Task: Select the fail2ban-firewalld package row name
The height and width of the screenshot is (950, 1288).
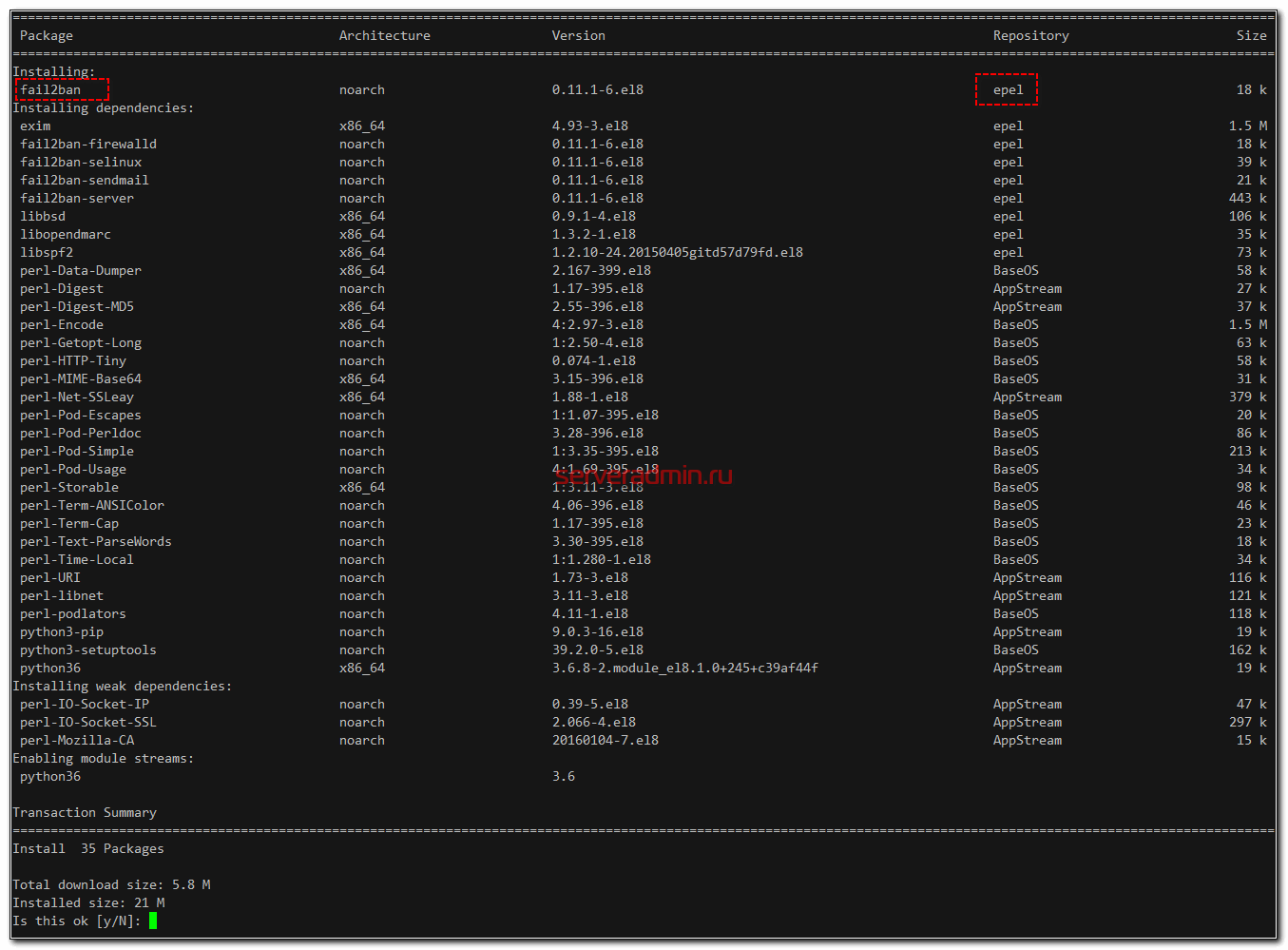Action: 88,144
